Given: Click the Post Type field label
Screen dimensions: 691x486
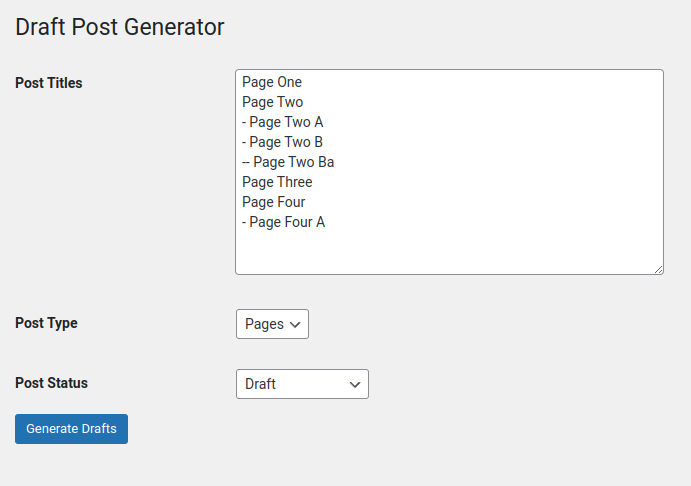Looking at the screenshot, I should coord(46,323).
